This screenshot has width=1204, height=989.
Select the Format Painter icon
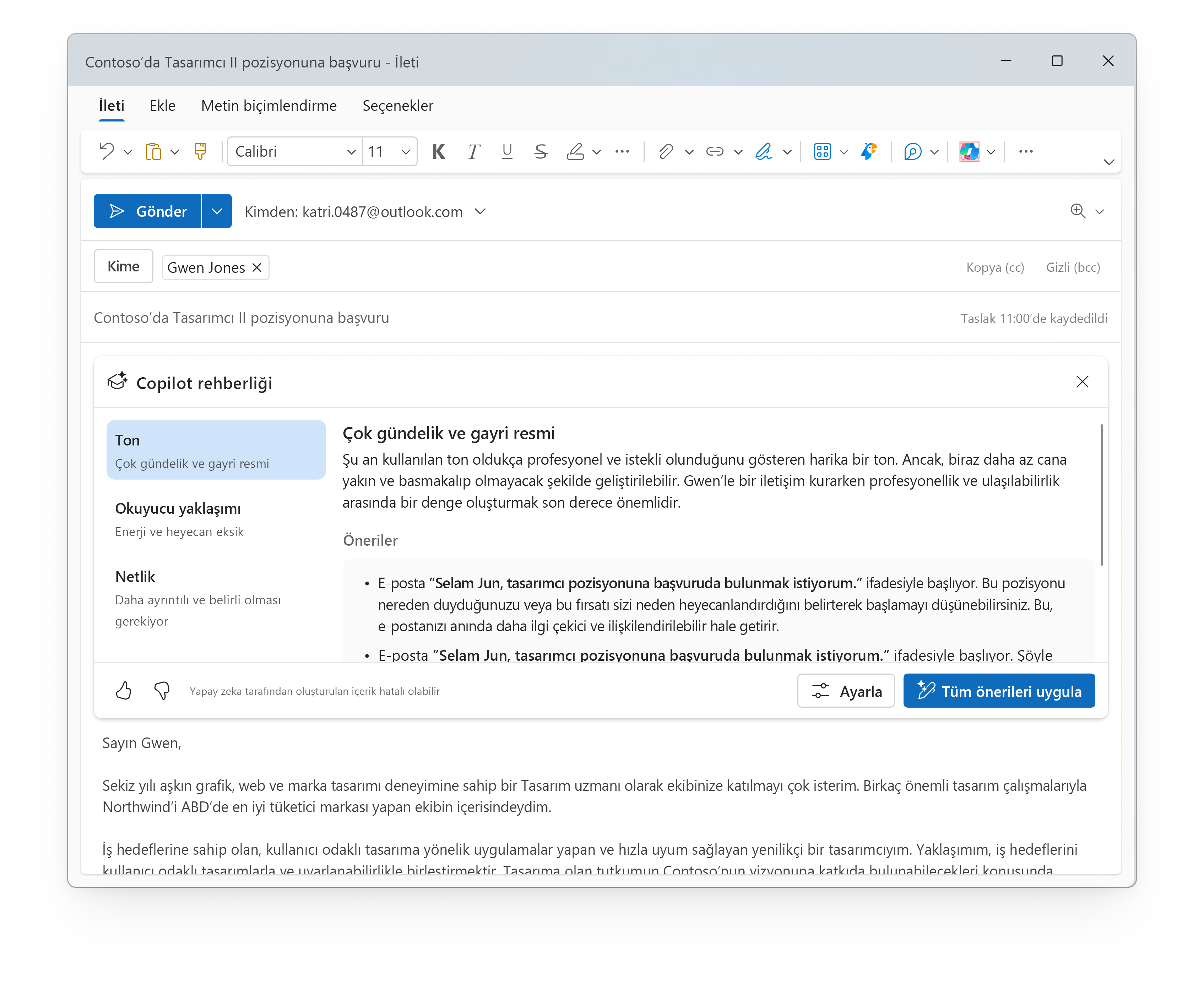(200, 151)
